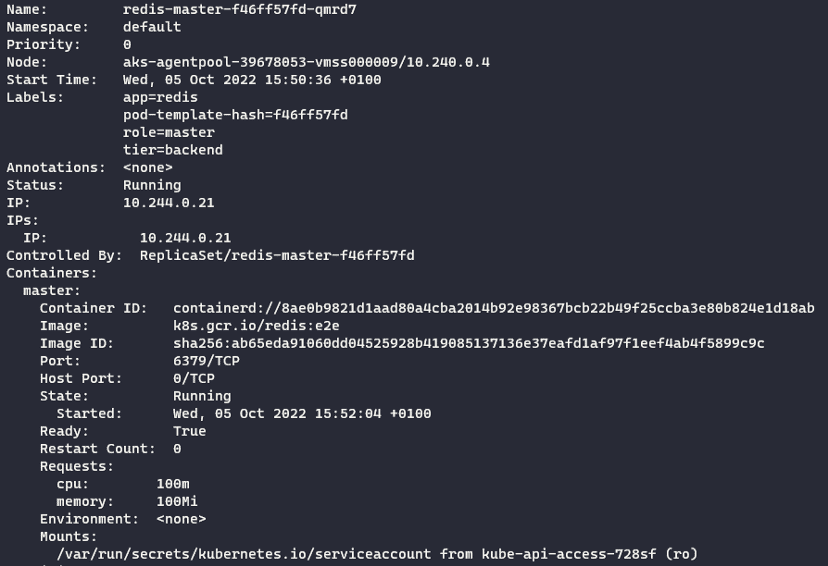Click the Host Port value 0/TCP
828x566 pixels.
point(194,378)
